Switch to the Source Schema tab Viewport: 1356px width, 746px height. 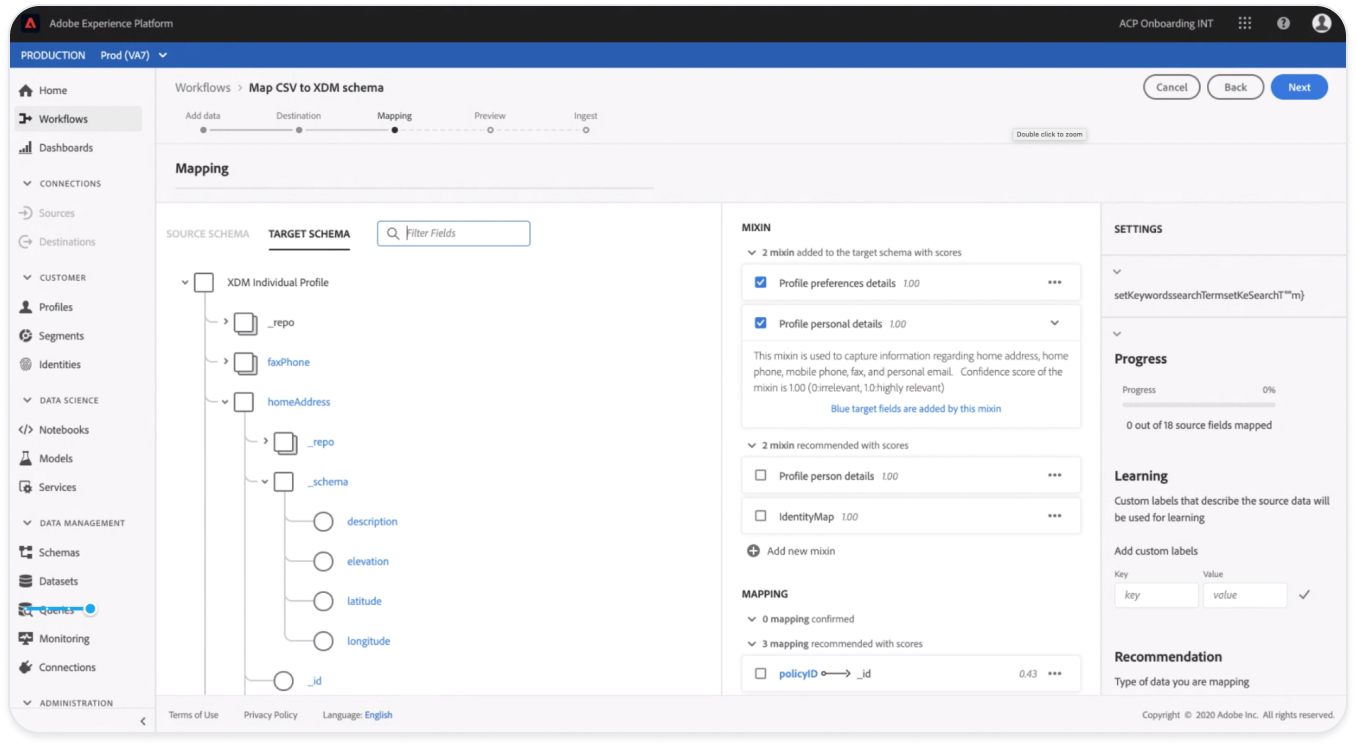pyautogui.click(x=207, y=234)
